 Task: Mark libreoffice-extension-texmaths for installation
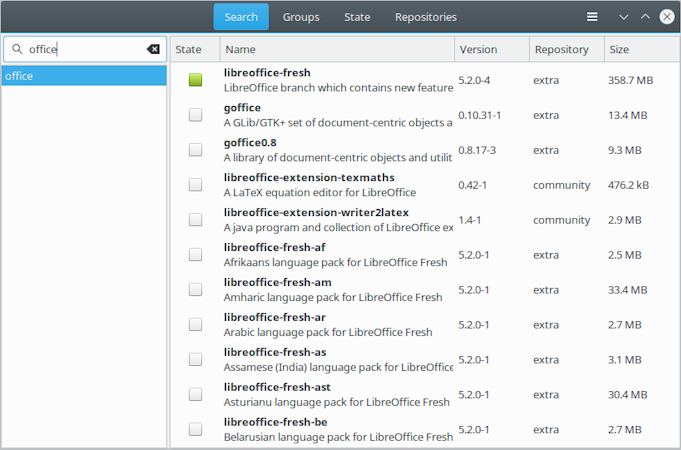195,185
